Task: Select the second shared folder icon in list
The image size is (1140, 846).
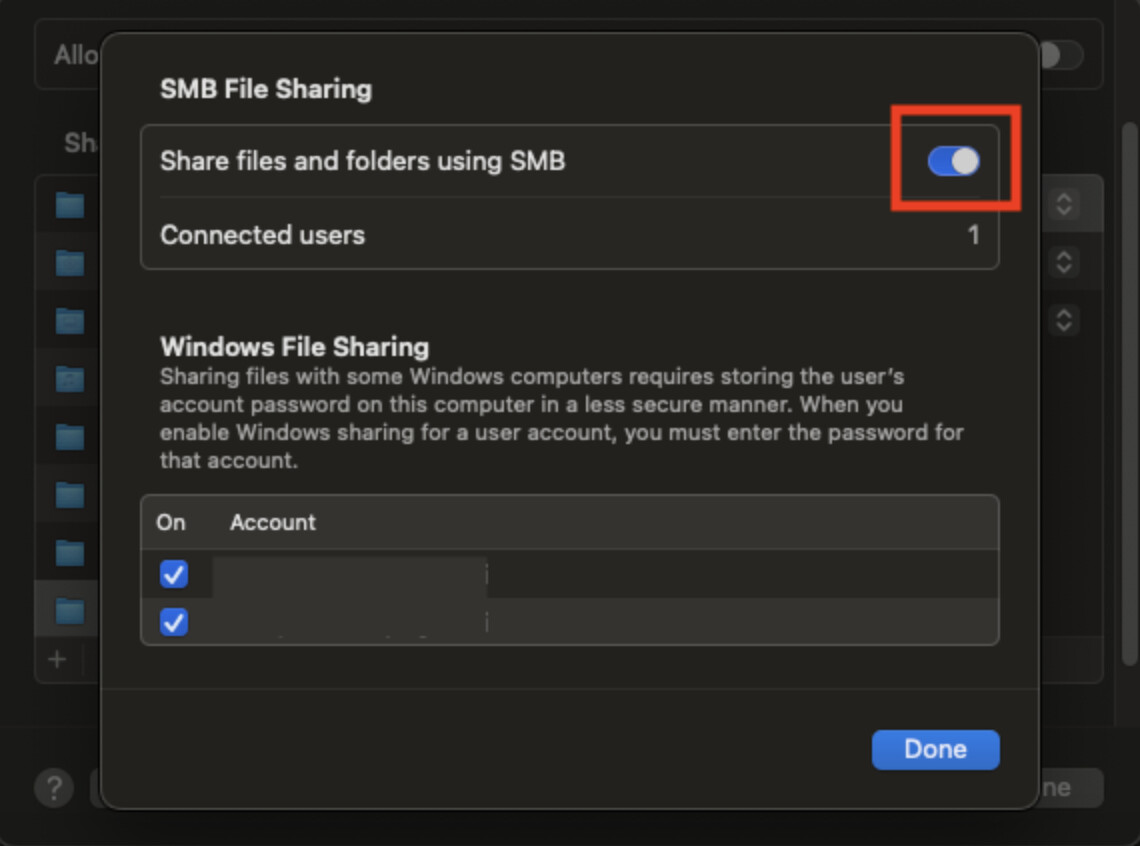Action: [70, 263]
